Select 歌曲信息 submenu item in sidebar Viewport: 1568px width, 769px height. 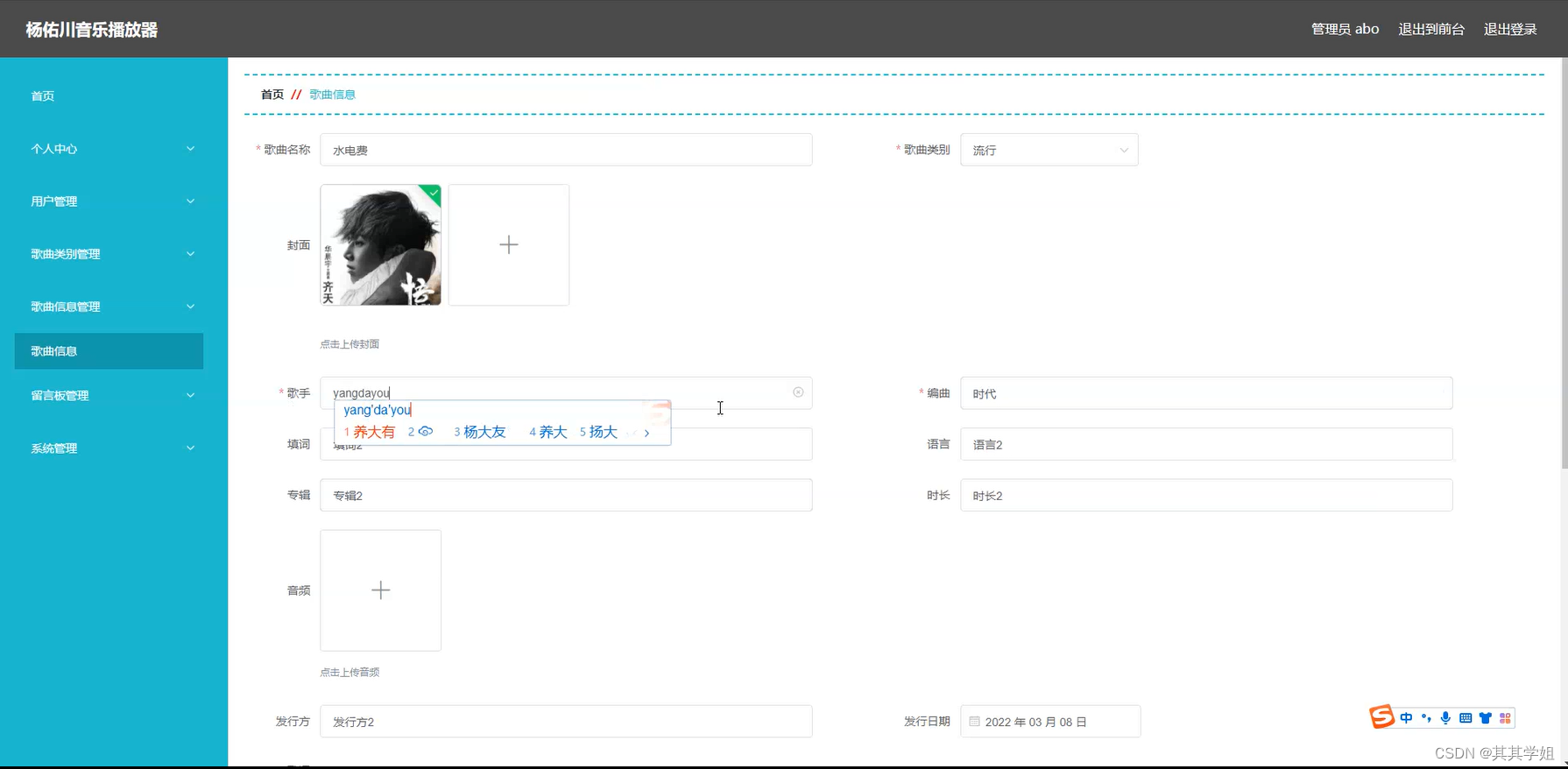(x=109, y=351)
